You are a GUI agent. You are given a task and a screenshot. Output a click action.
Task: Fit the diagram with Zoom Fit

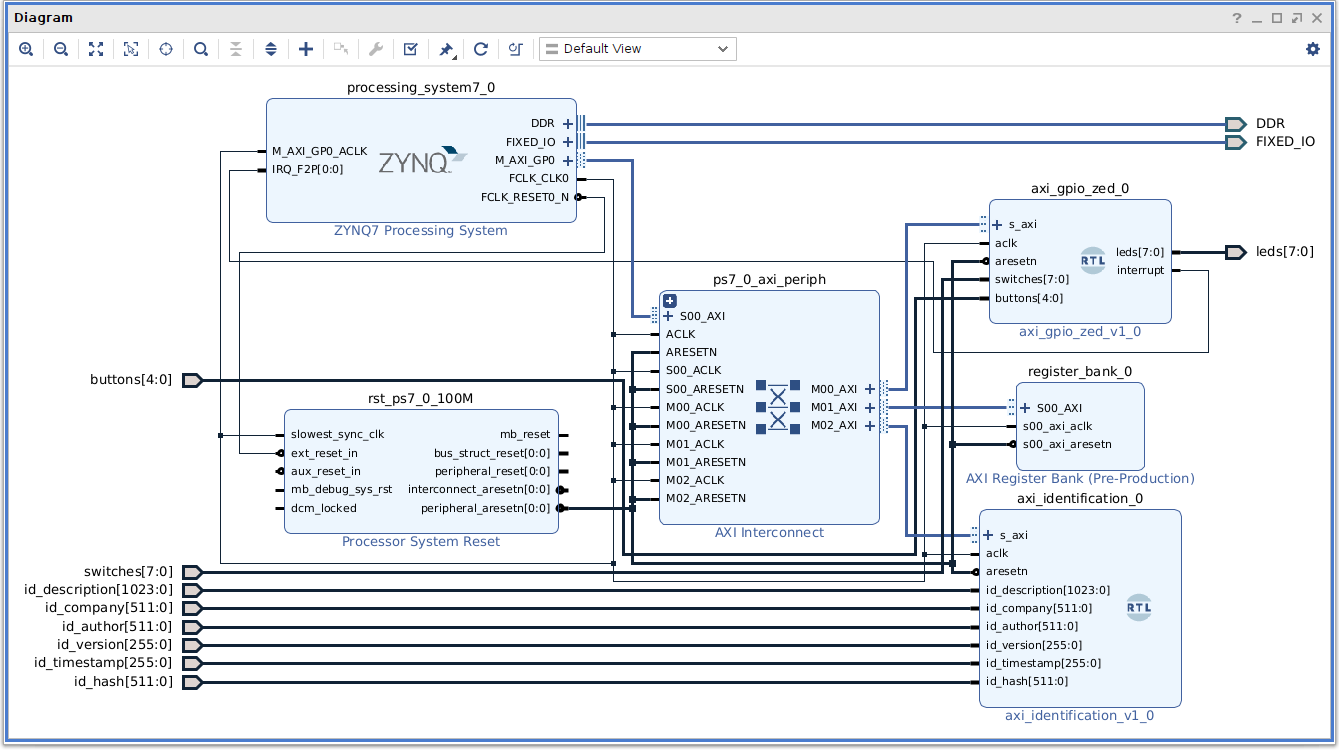click(96, 49)
